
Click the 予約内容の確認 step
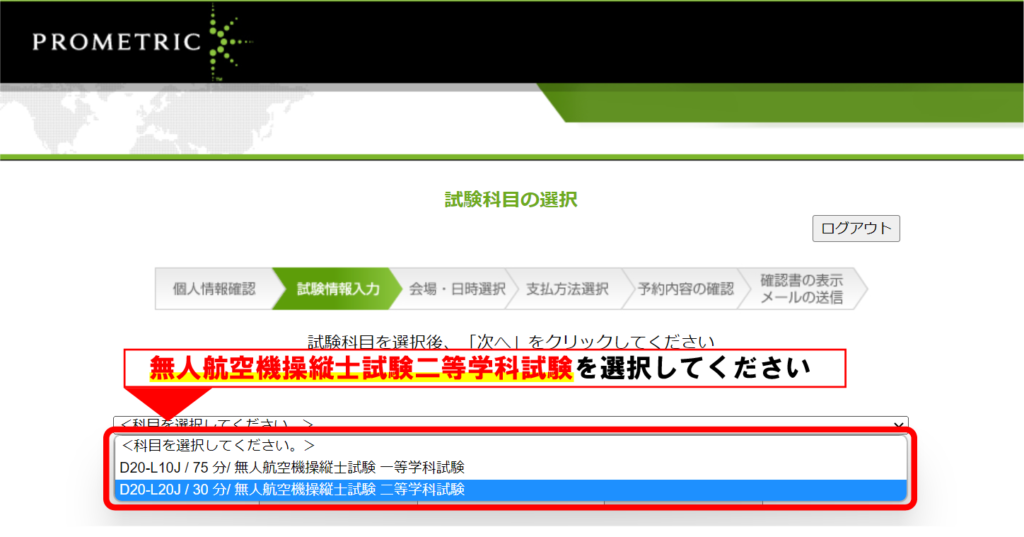point(685,289)
